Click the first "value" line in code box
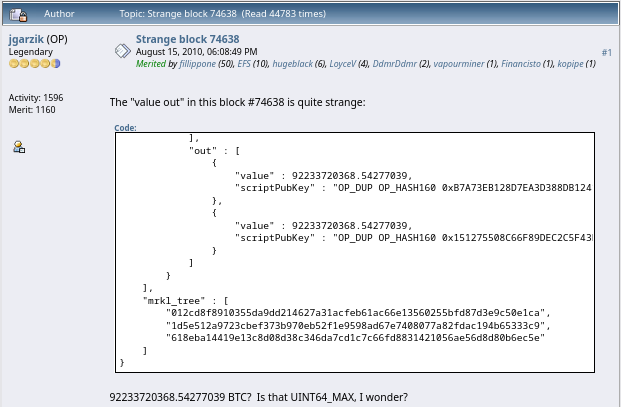This screenshot has width=621, height=407. click(323, 175)
